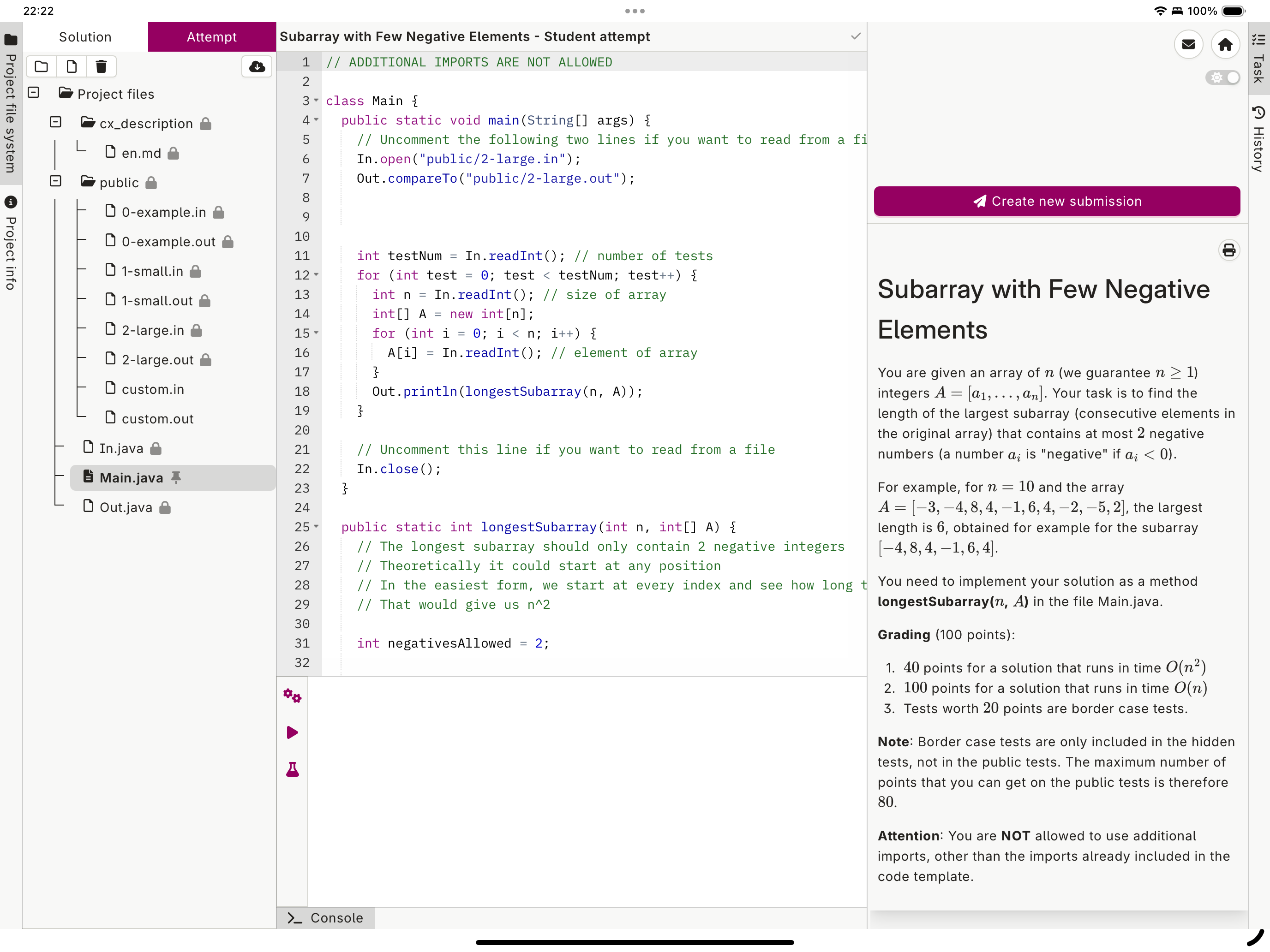The image size is (1270, 952).
Task: Open the en.md file
Action: pos(141,153)
